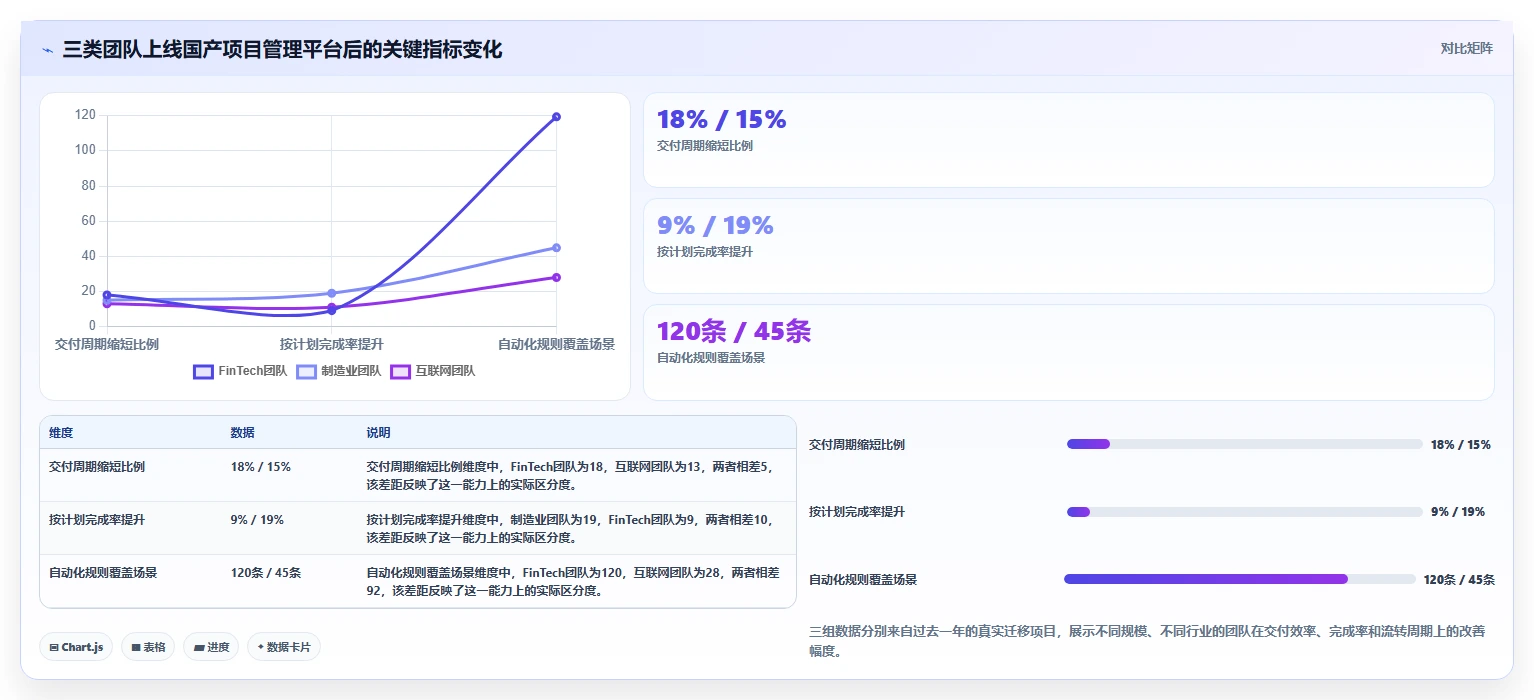Click the 18% / 15% card value

click(x=721, y=119)
